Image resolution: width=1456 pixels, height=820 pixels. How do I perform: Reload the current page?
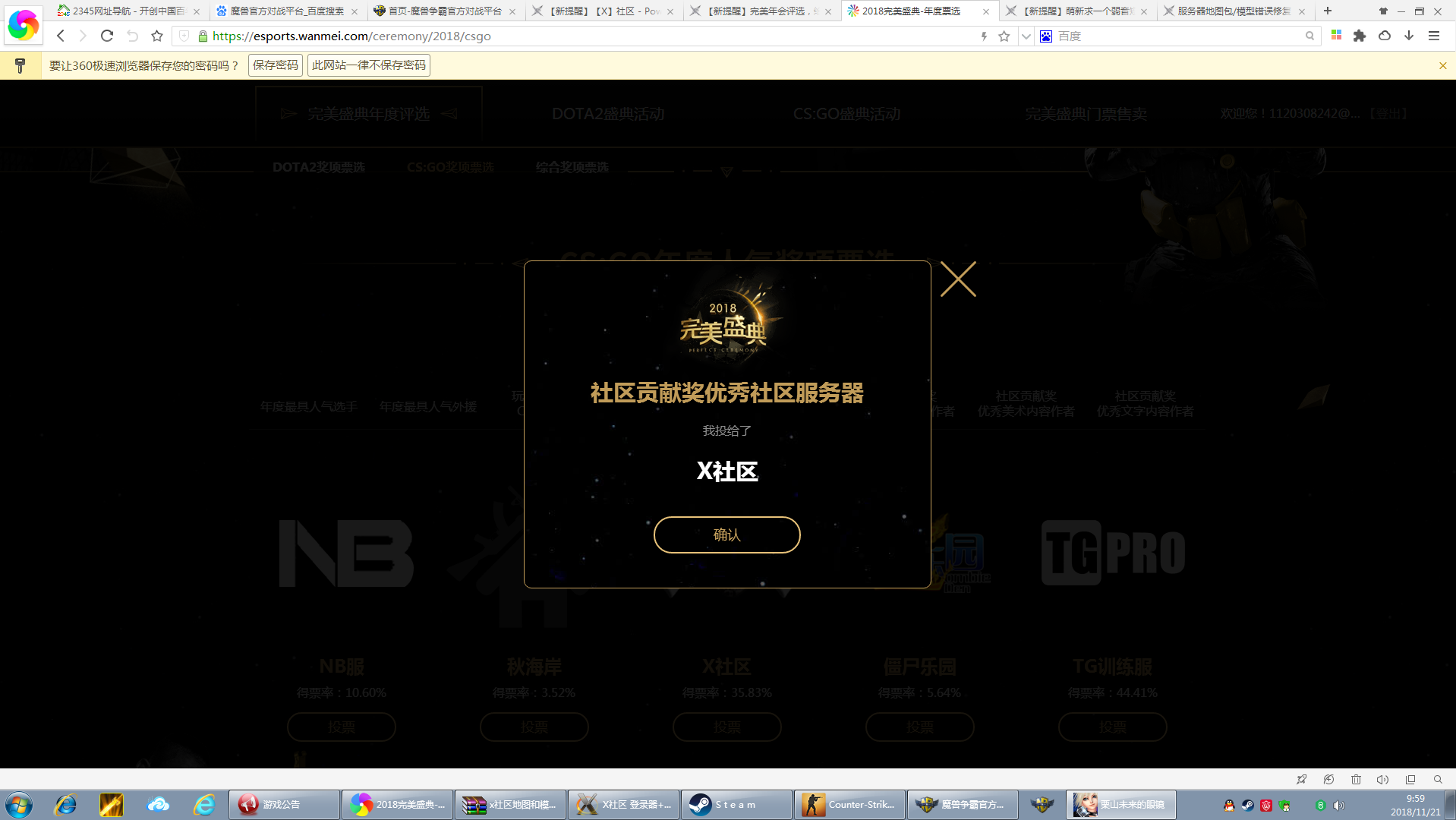tap(107, 36)
